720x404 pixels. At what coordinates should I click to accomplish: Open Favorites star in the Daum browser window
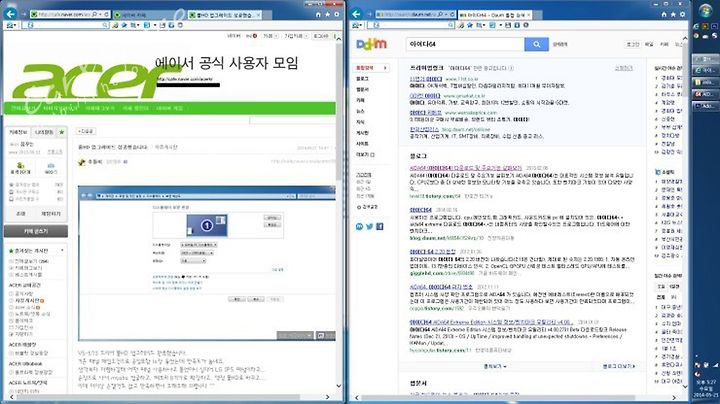(x=673, y=15)
